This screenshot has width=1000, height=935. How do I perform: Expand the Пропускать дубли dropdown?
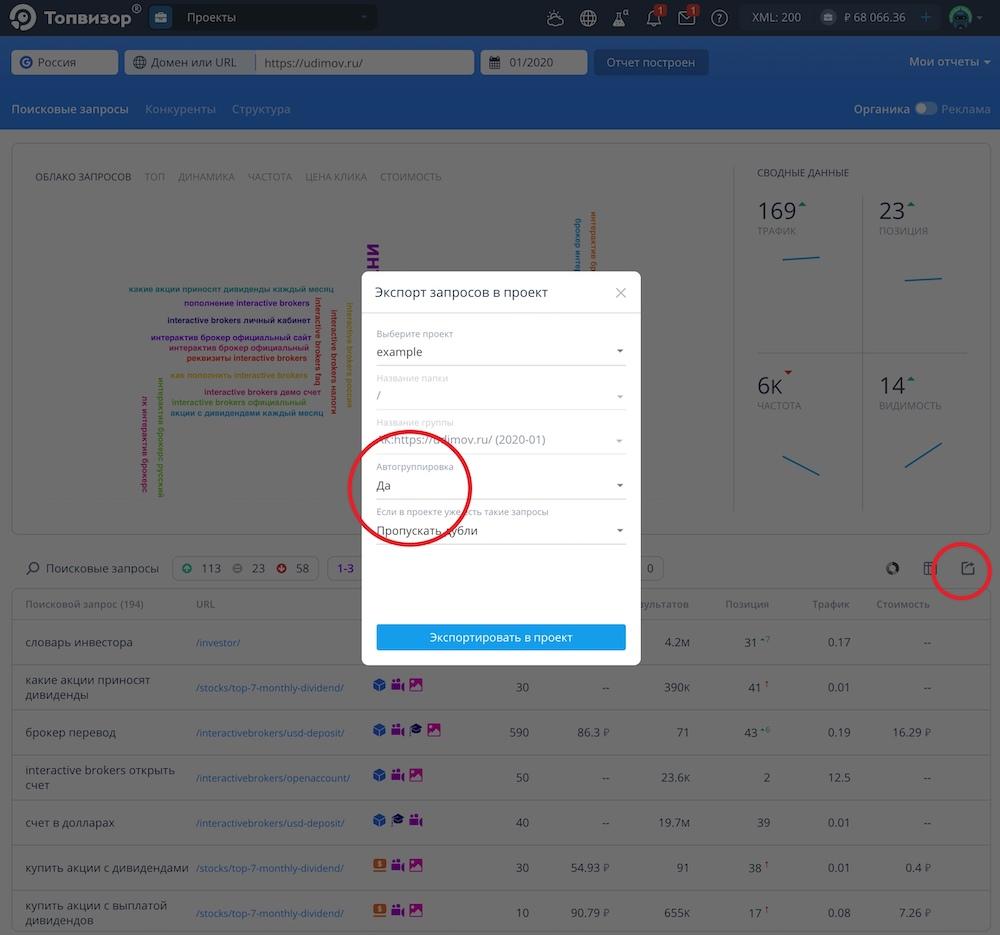(x=500, y=531)
